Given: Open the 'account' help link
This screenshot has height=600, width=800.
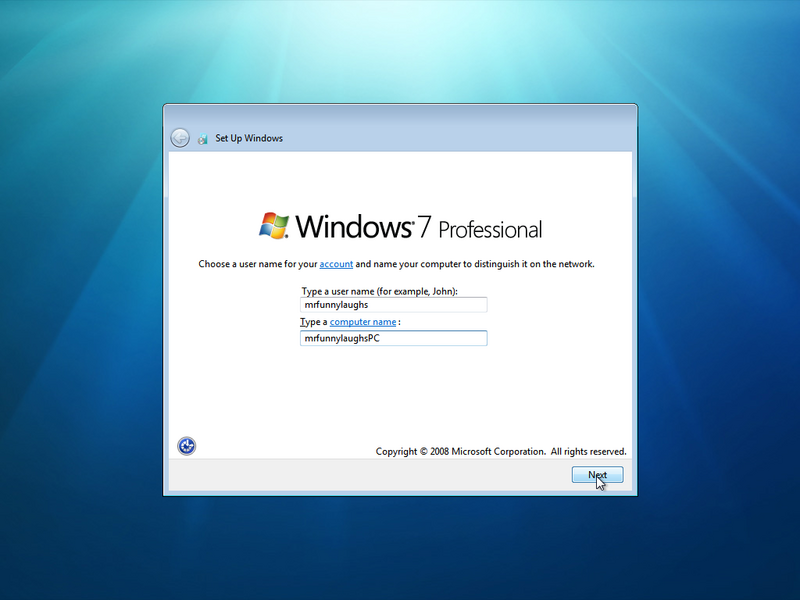Looking at the screenshot, I should [x=336, y=264].
